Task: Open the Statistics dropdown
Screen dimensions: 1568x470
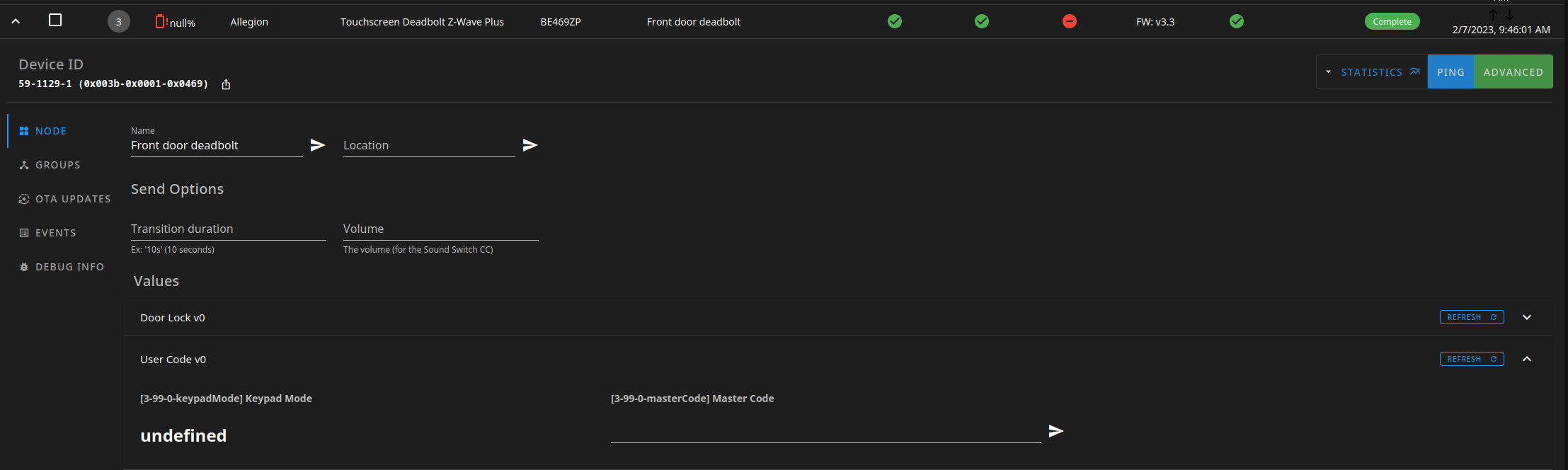Action: click(1370, 71)
